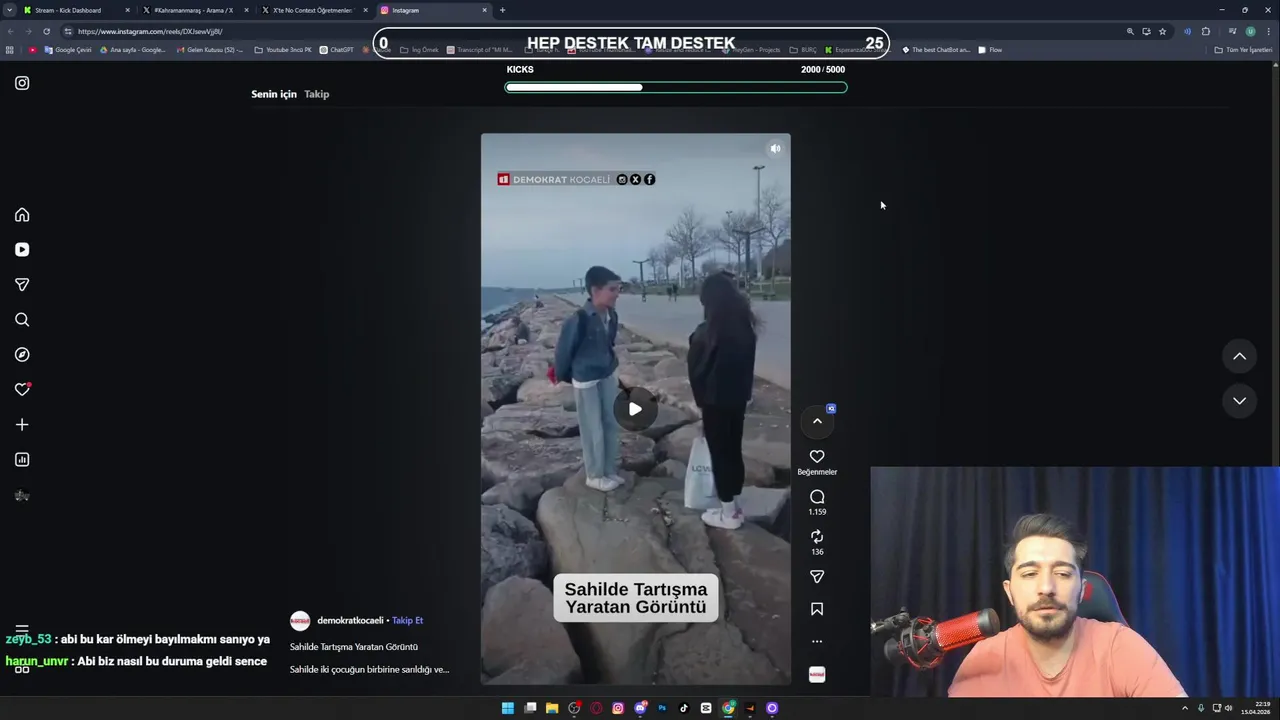Open Explore compass icon
This screenshot has height=720, width=1280.
(22, 355)
